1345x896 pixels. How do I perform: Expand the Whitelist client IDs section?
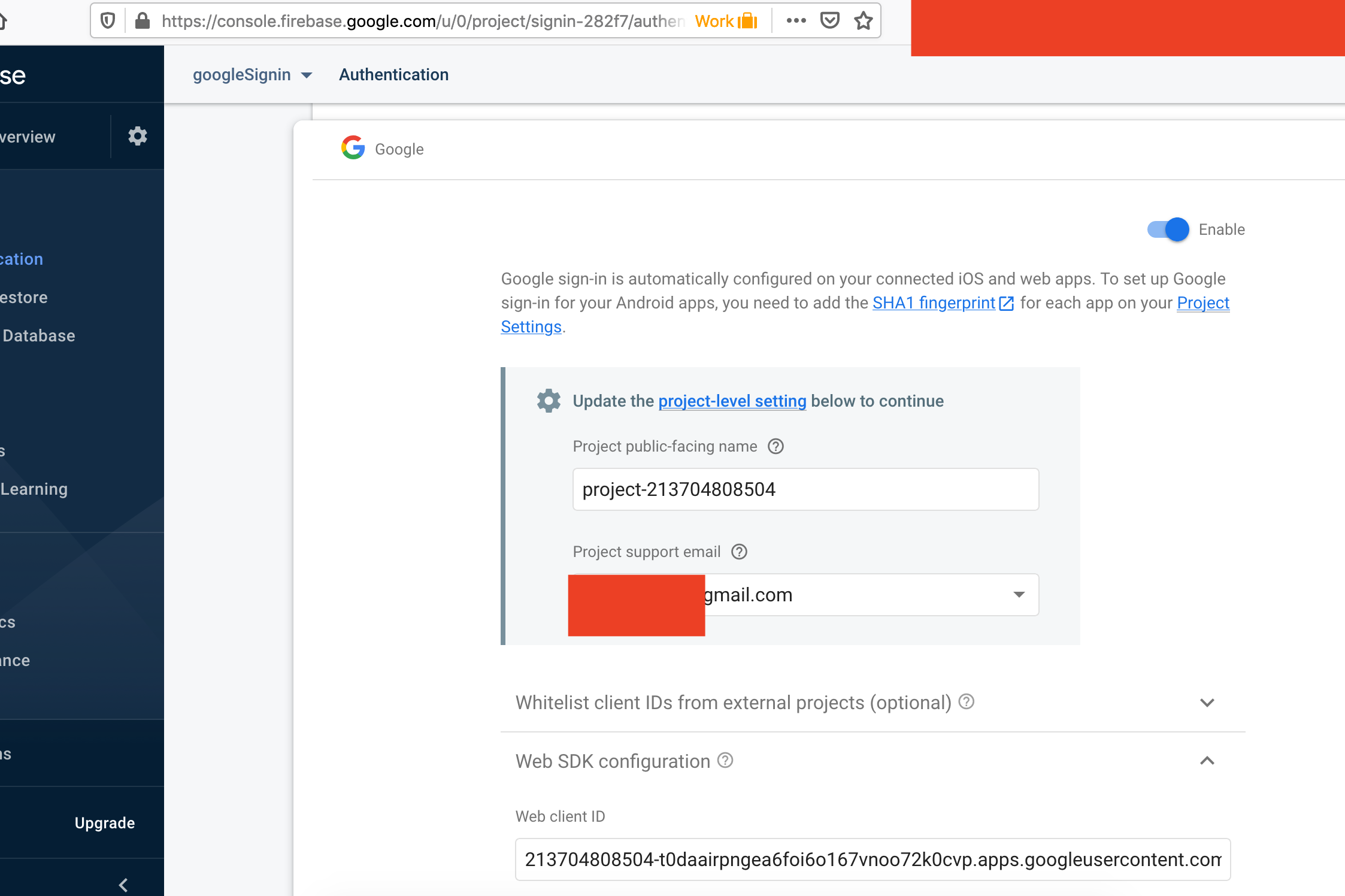(1207, 703)
